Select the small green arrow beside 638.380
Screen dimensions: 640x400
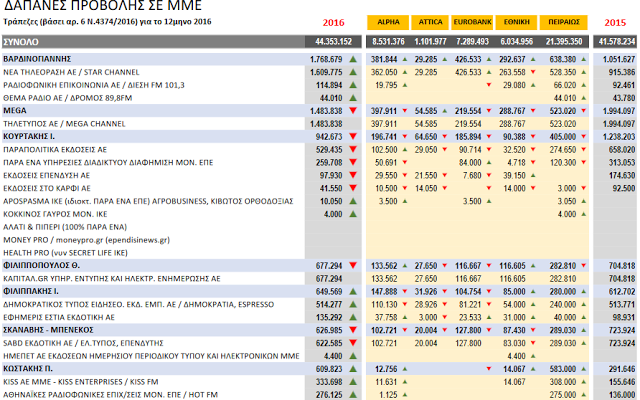point(584,59)
